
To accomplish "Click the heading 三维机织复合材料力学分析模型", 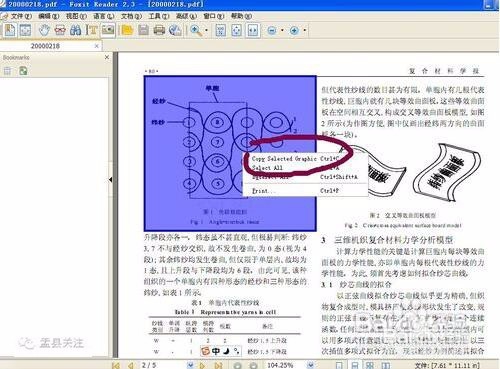I will (x=393, y=240).
